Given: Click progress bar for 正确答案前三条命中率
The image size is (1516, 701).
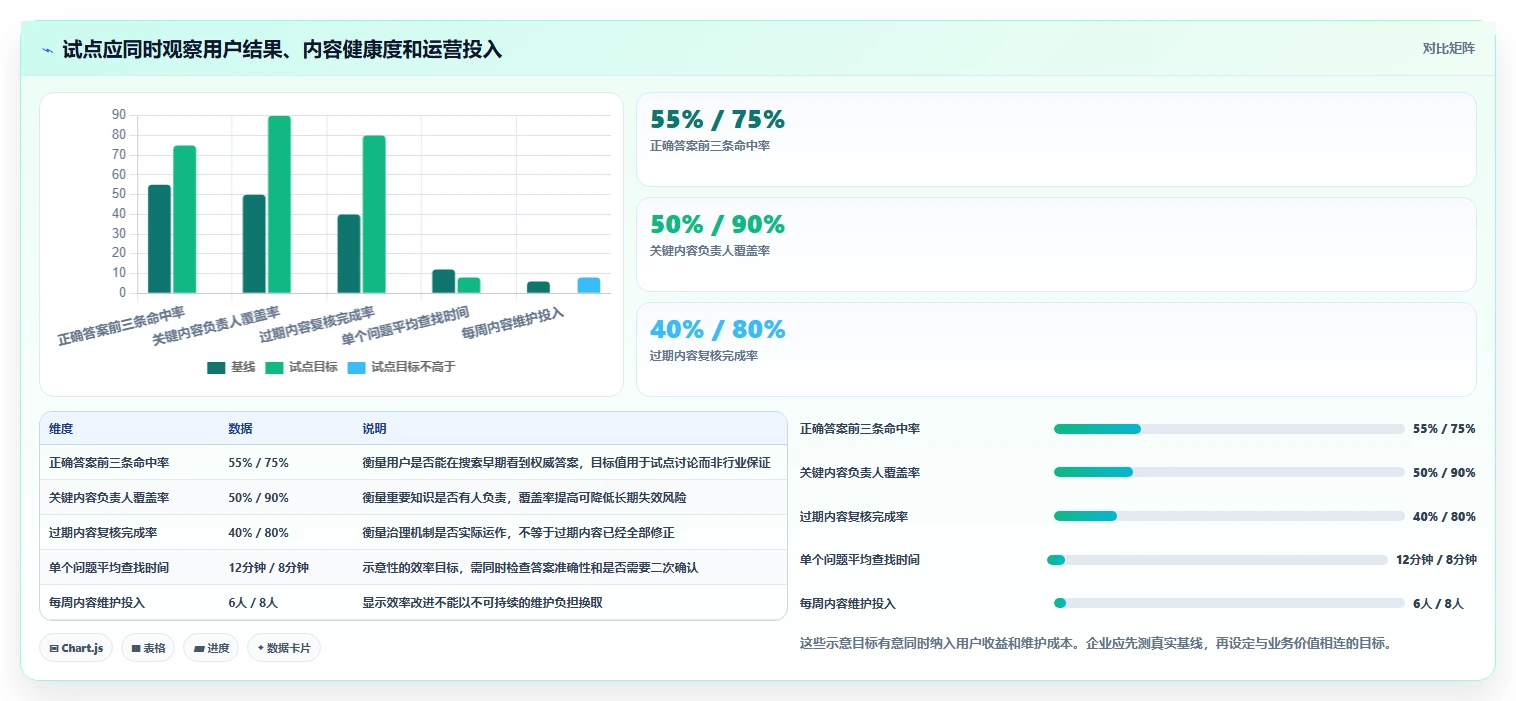Looking at the screenshot, I should point(1229,429).
